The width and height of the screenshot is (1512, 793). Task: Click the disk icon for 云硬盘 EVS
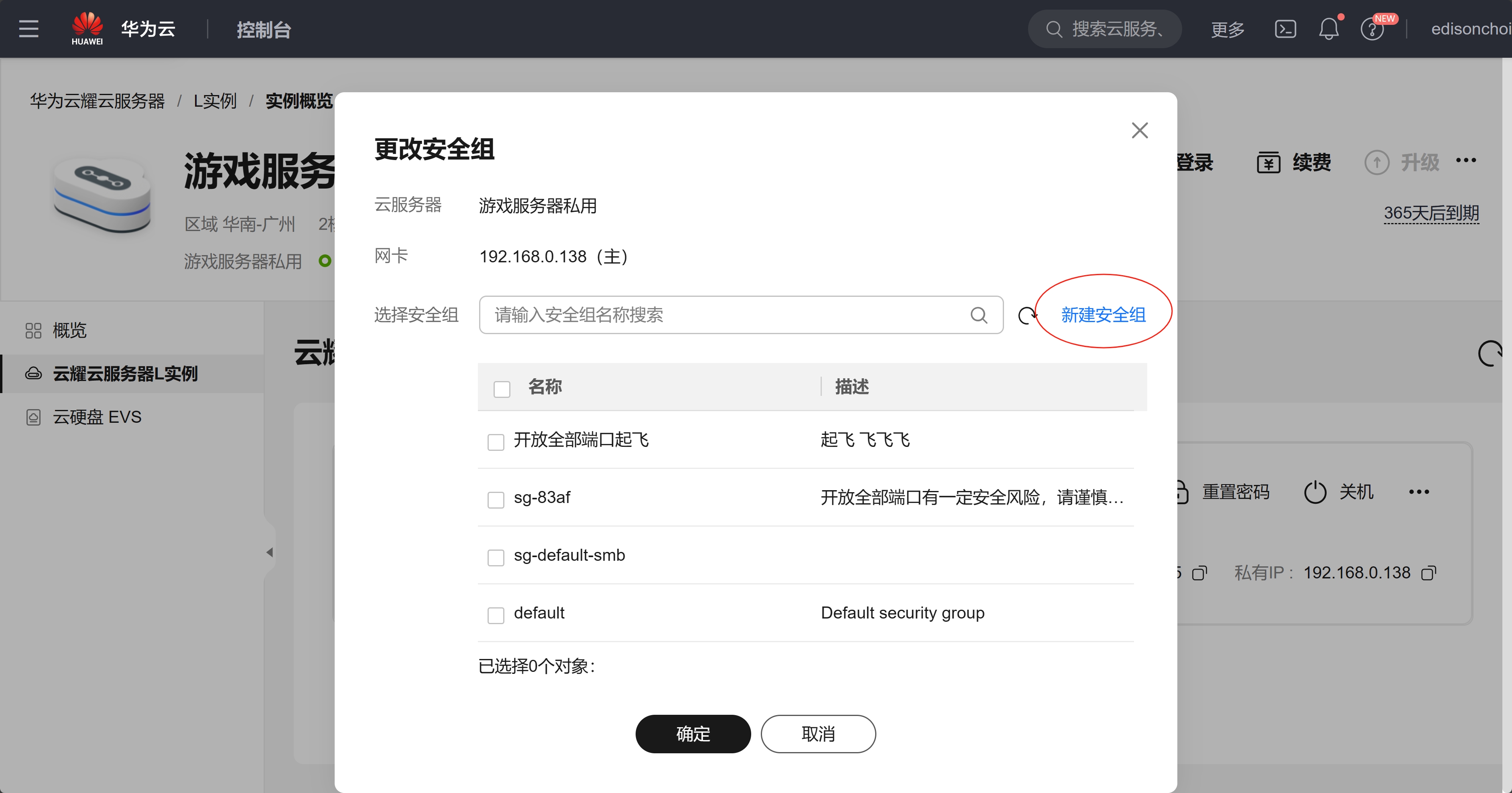[33, 417]
